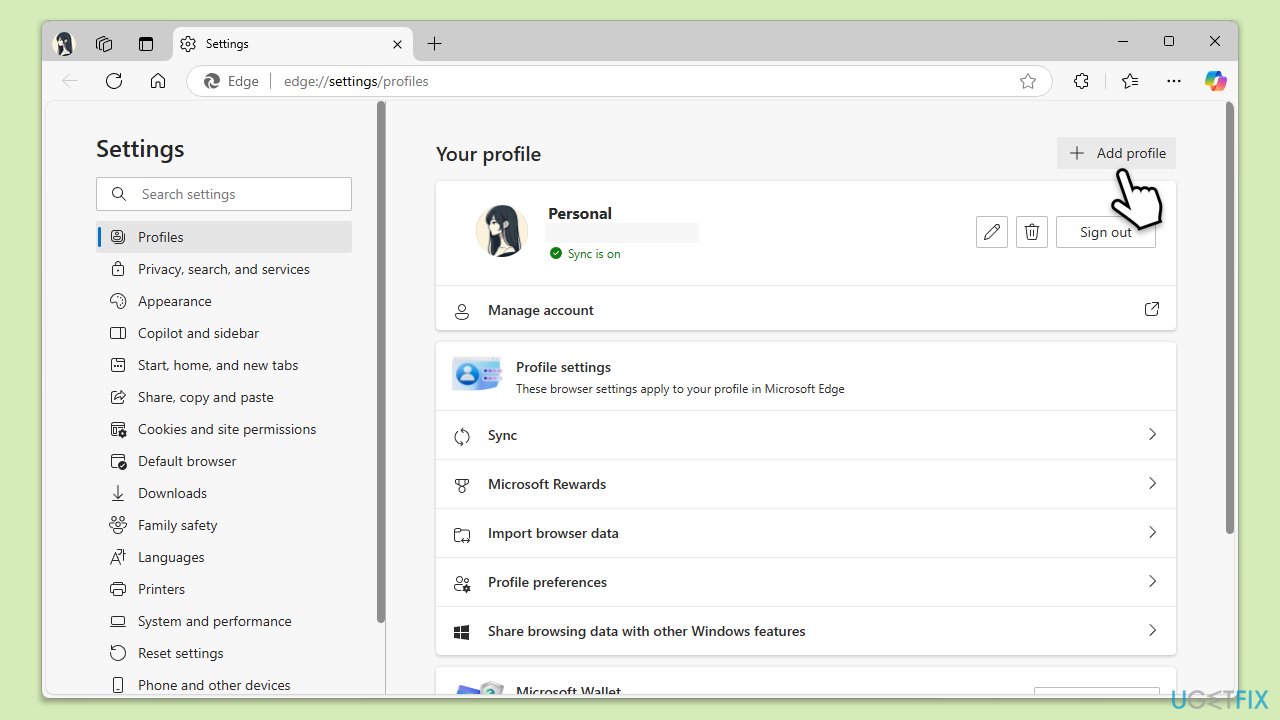Open Privacy, search, and services settings

224,269
